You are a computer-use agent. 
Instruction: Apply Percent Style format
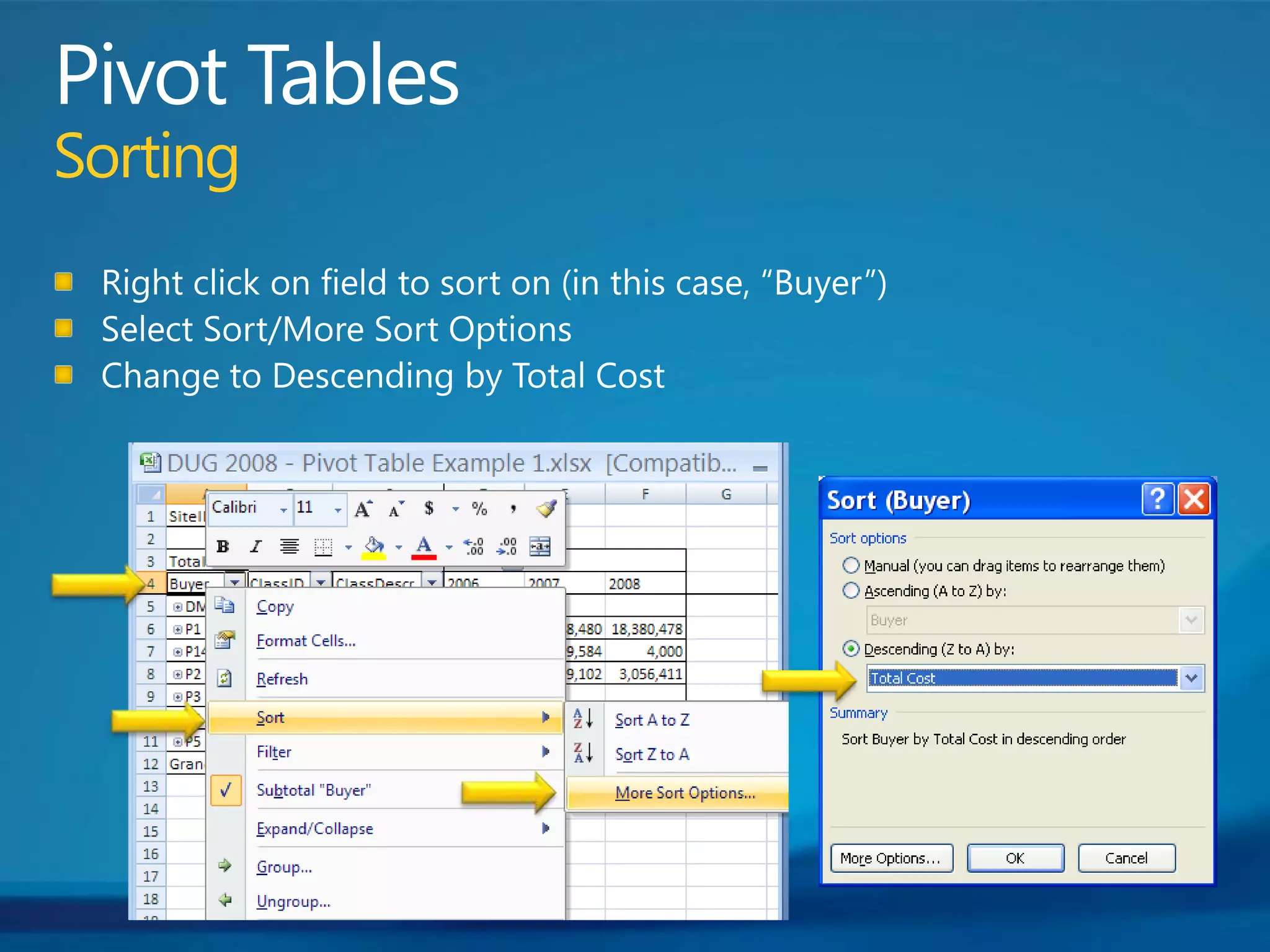point(479,509)
